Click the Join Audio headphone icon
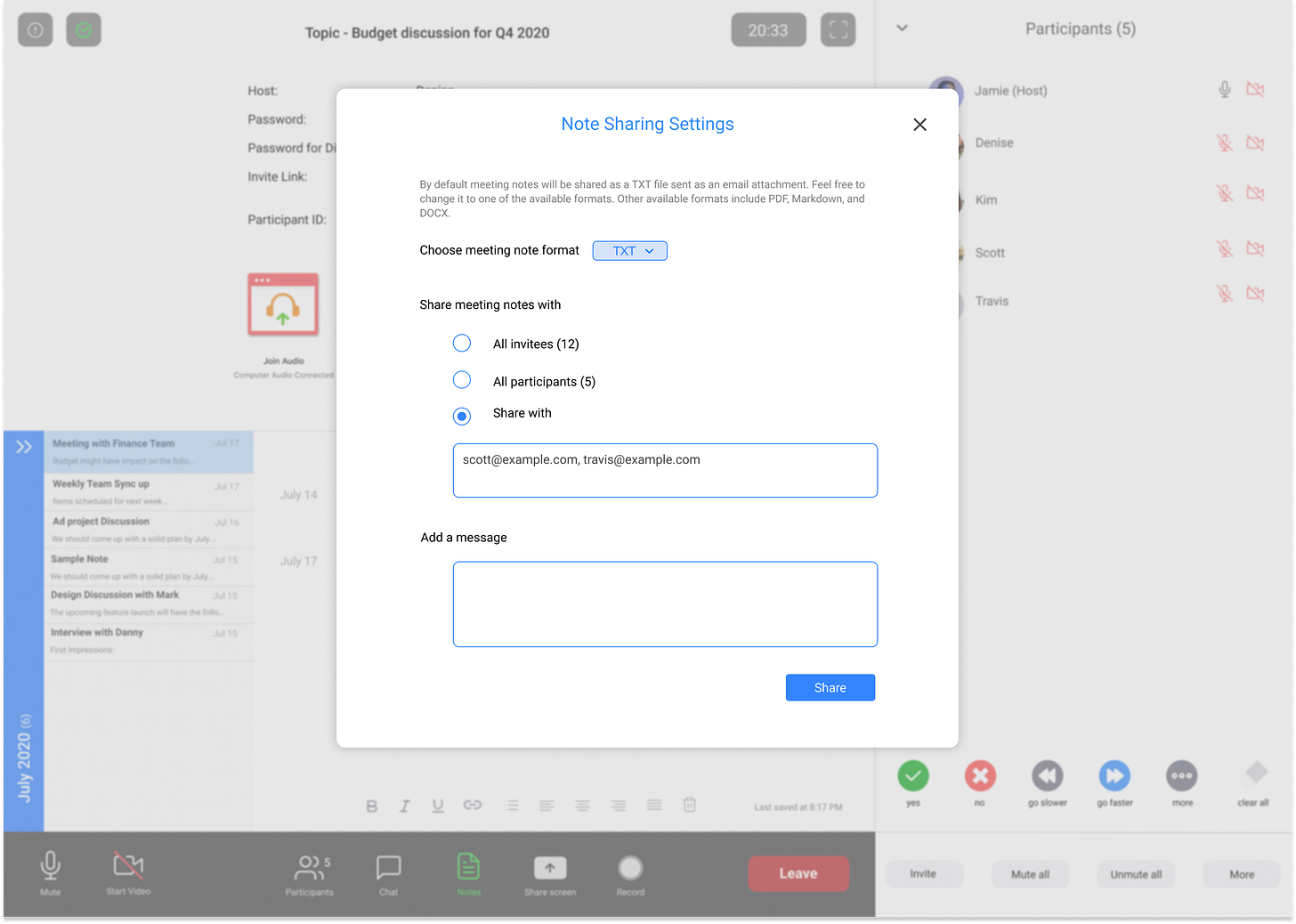The width and height of the screenshot is (1296, 924). [283, 304]
